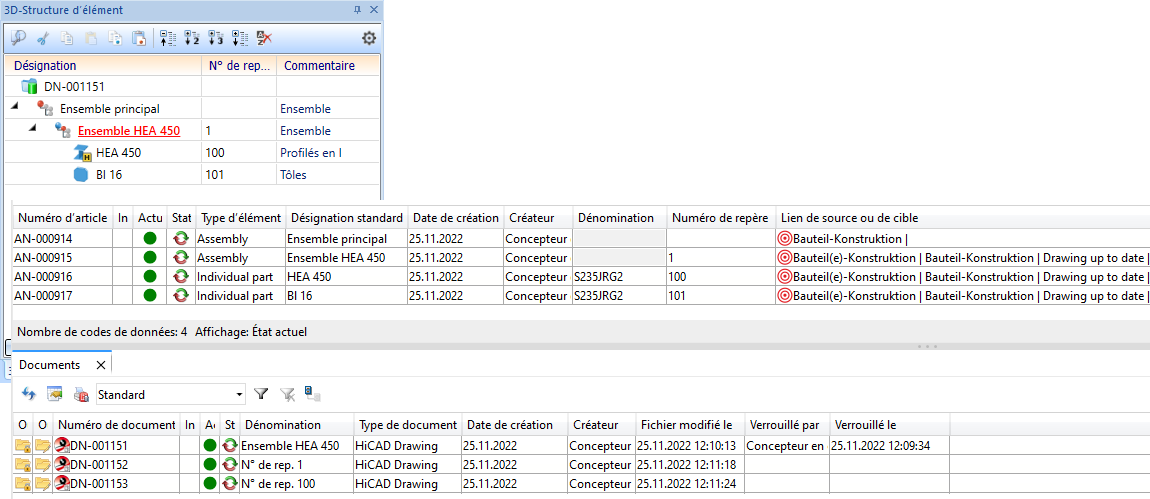Click the AN-000917 article number cell
The image size is (1150, 499).
(x=62, y=295)
